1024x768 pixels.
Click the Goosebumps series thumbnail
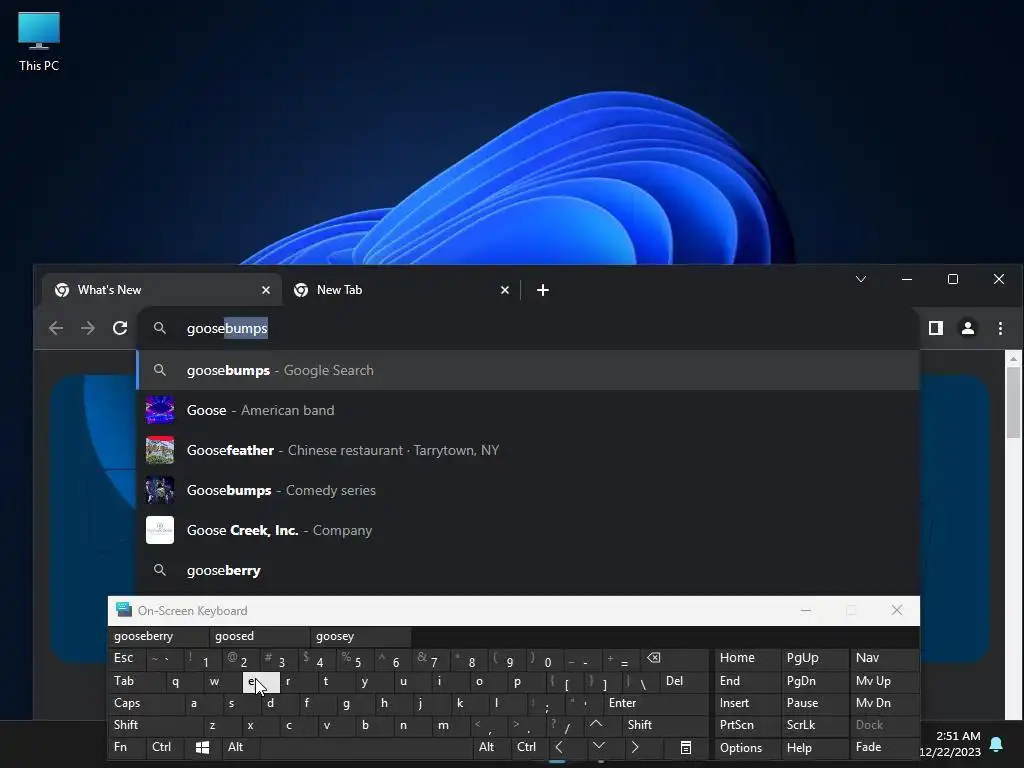click(x=160, y=490)
